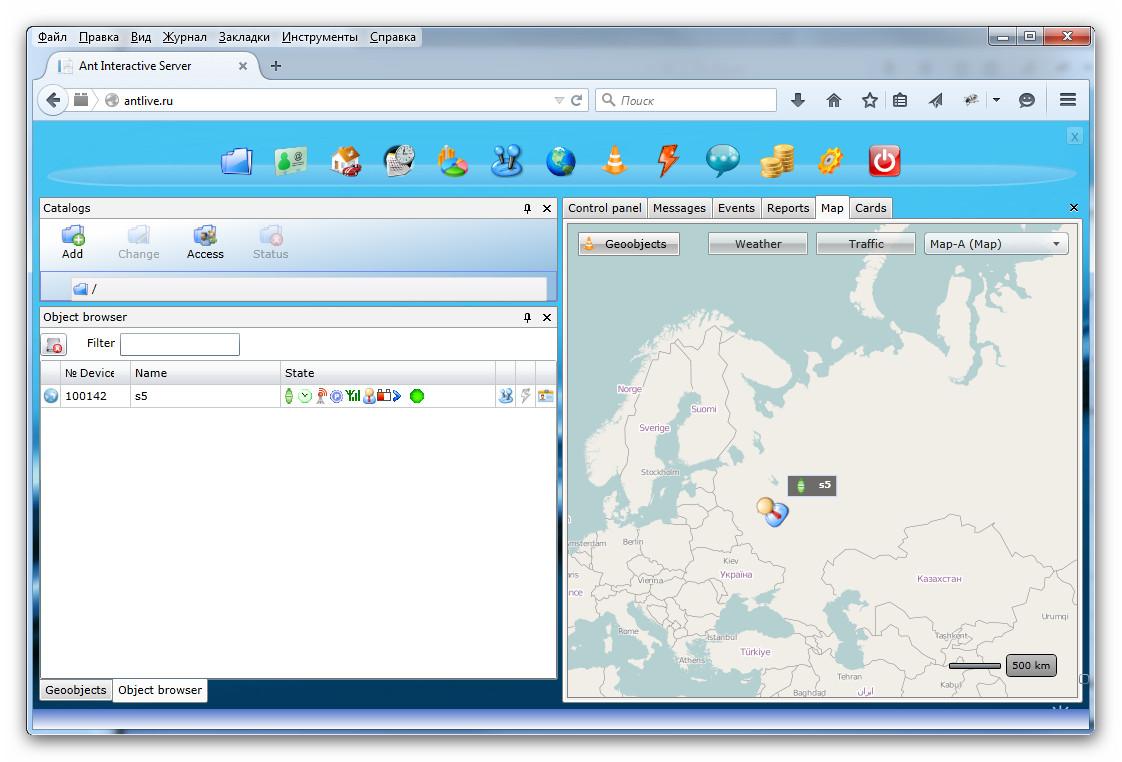Toggle the Traffic map overlay
1122x762 pixels.
pyautogui.click(x=866, y=244)
